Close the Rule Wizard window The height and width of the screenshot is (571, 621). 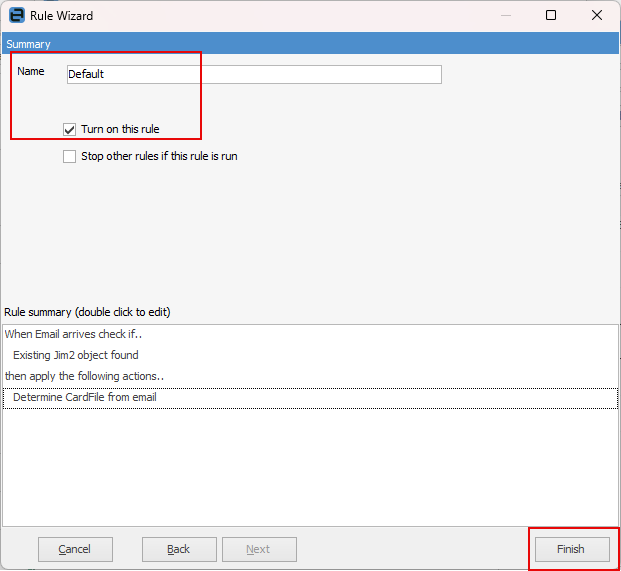[596, 15]
